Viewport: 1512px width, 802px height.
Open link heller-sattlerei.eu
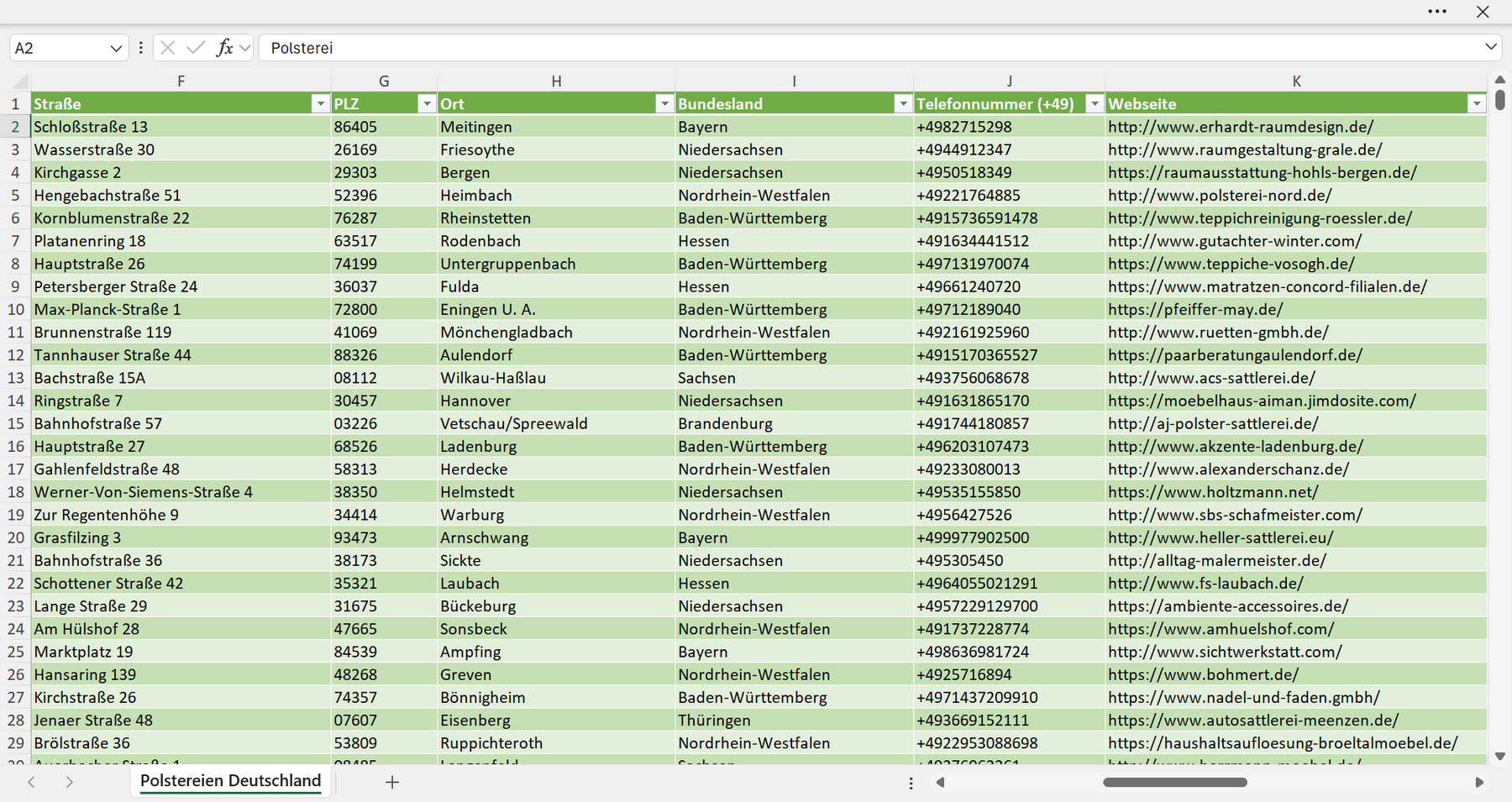tap(1221, 537)
